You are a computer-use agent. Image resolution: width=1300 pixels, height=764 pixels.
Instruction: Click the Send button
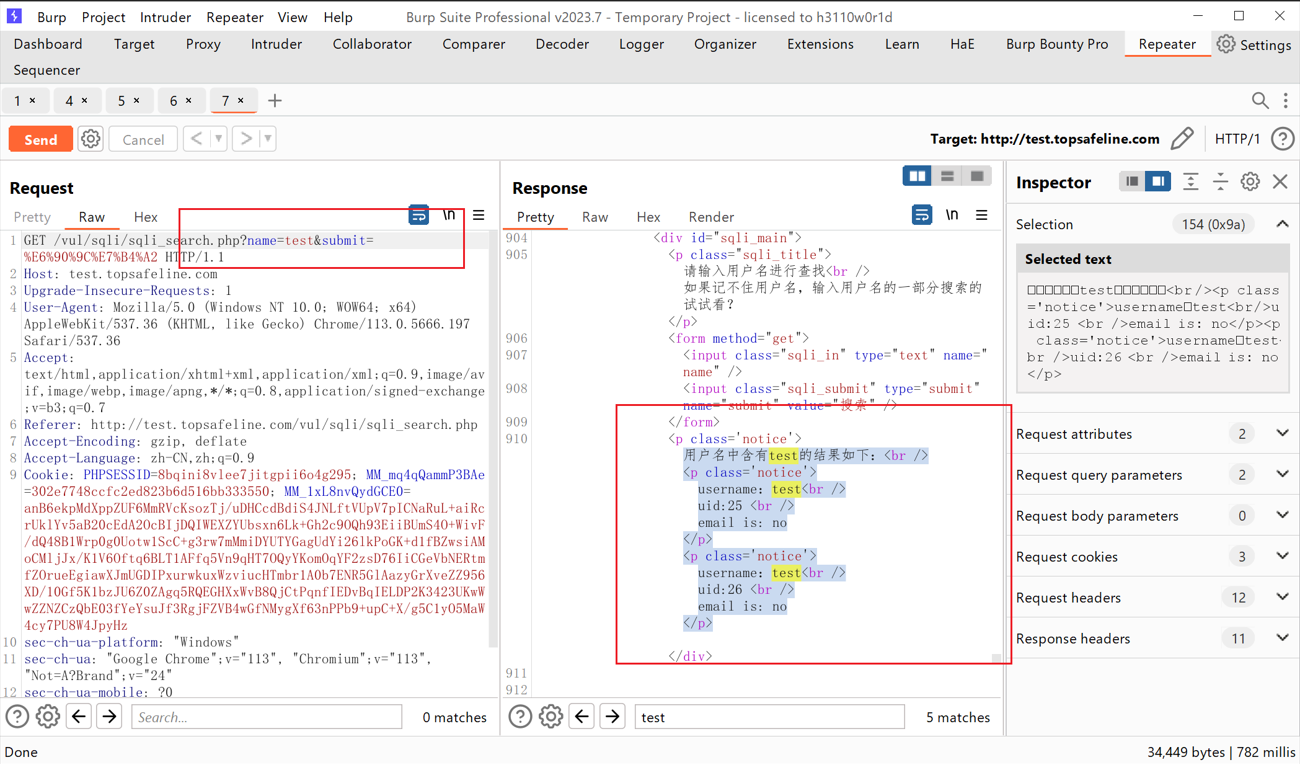40,139
